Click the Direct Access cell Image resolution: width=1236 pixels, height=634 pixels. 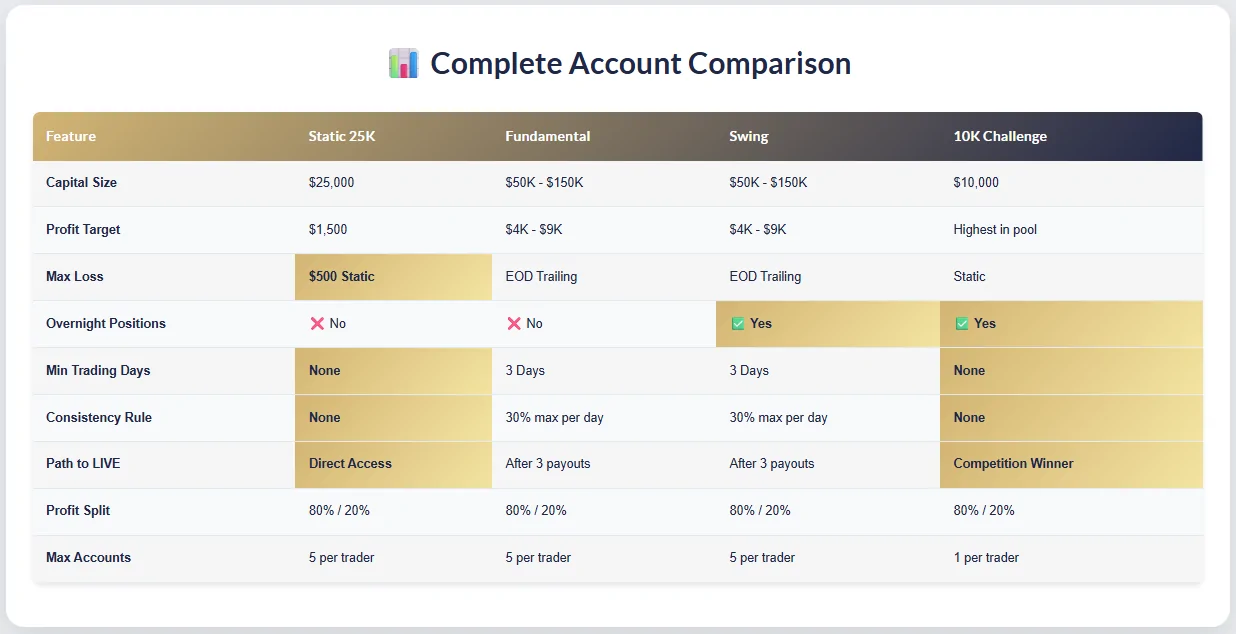pyautogui.click(x=350, y=464)
